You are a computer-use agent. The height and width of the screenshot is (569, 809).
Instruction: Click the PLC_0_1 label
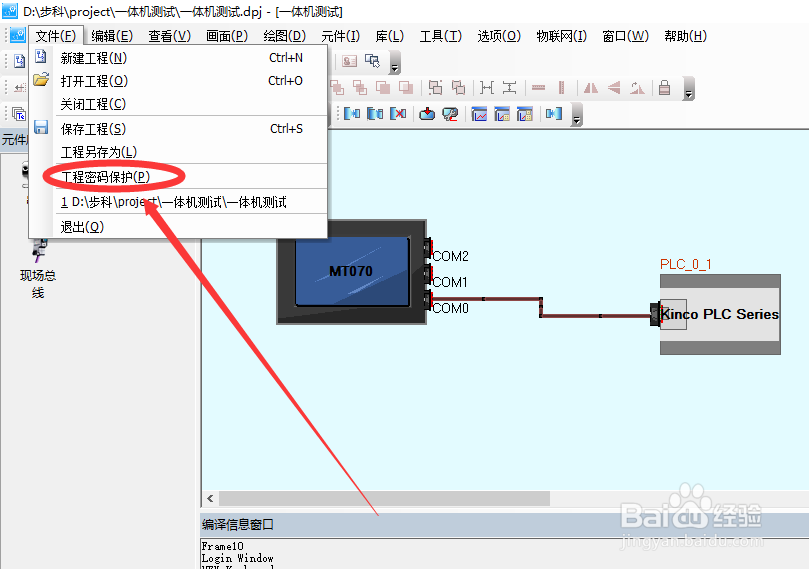click(686, 264)
